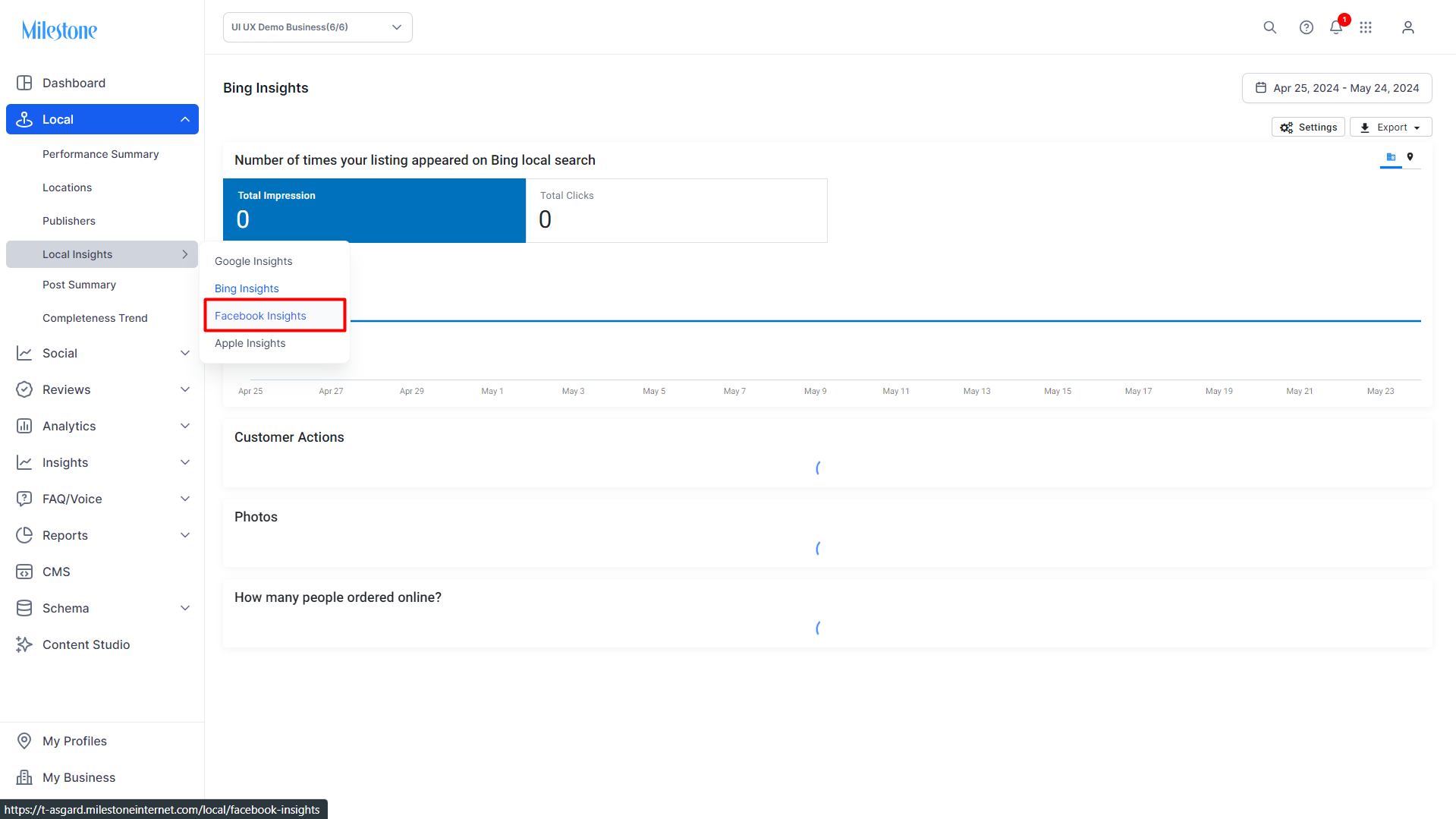This screenshot has width=1456, height=819.
Task: Open the apps grid launcher
Action: [1366, 27]
